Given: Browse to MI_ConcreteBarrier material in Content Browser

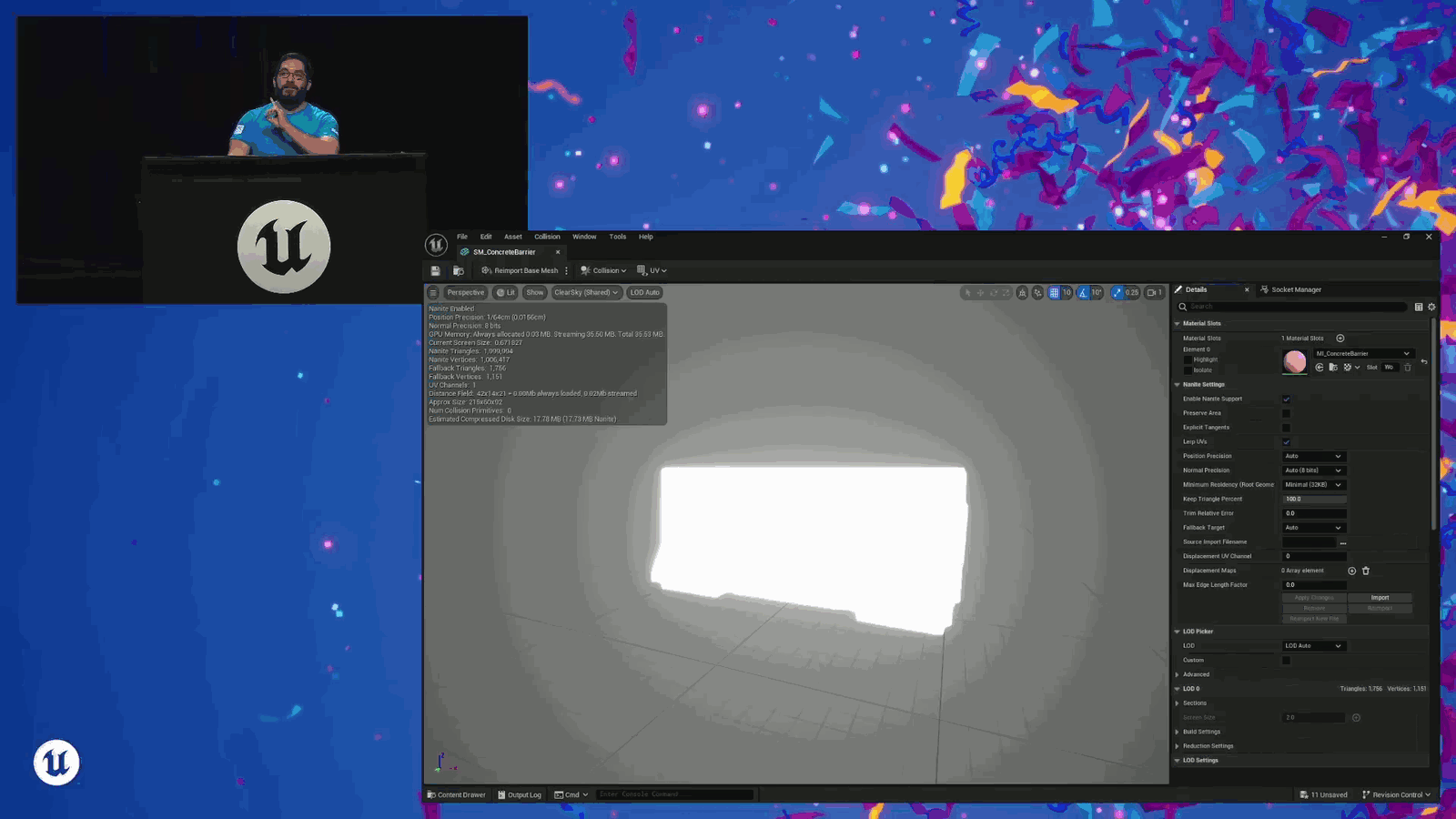Looking at the screenshot, I should [1333, 368].
